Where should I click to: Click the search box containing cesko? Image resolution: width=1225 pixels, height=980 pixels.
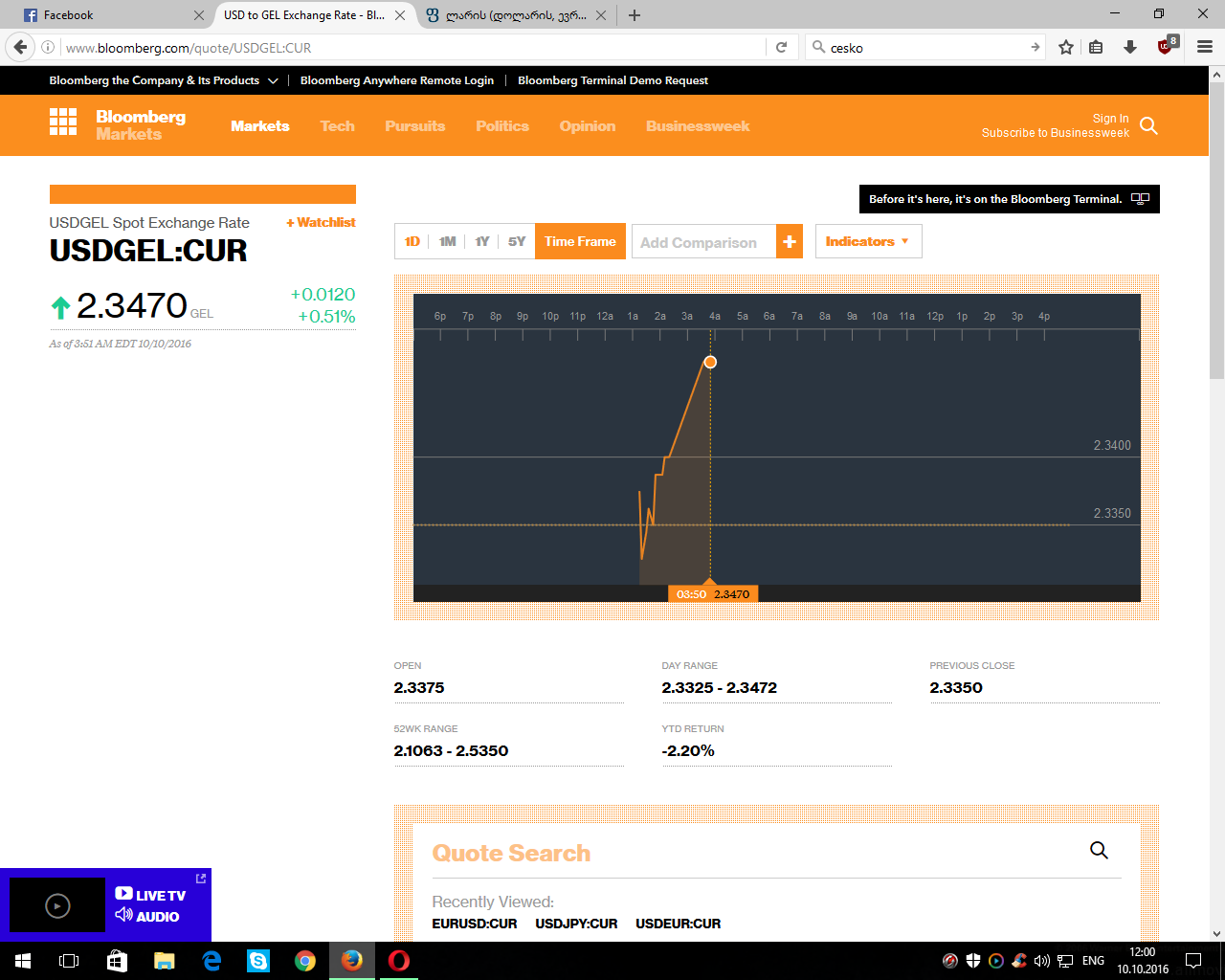(925, 47)
